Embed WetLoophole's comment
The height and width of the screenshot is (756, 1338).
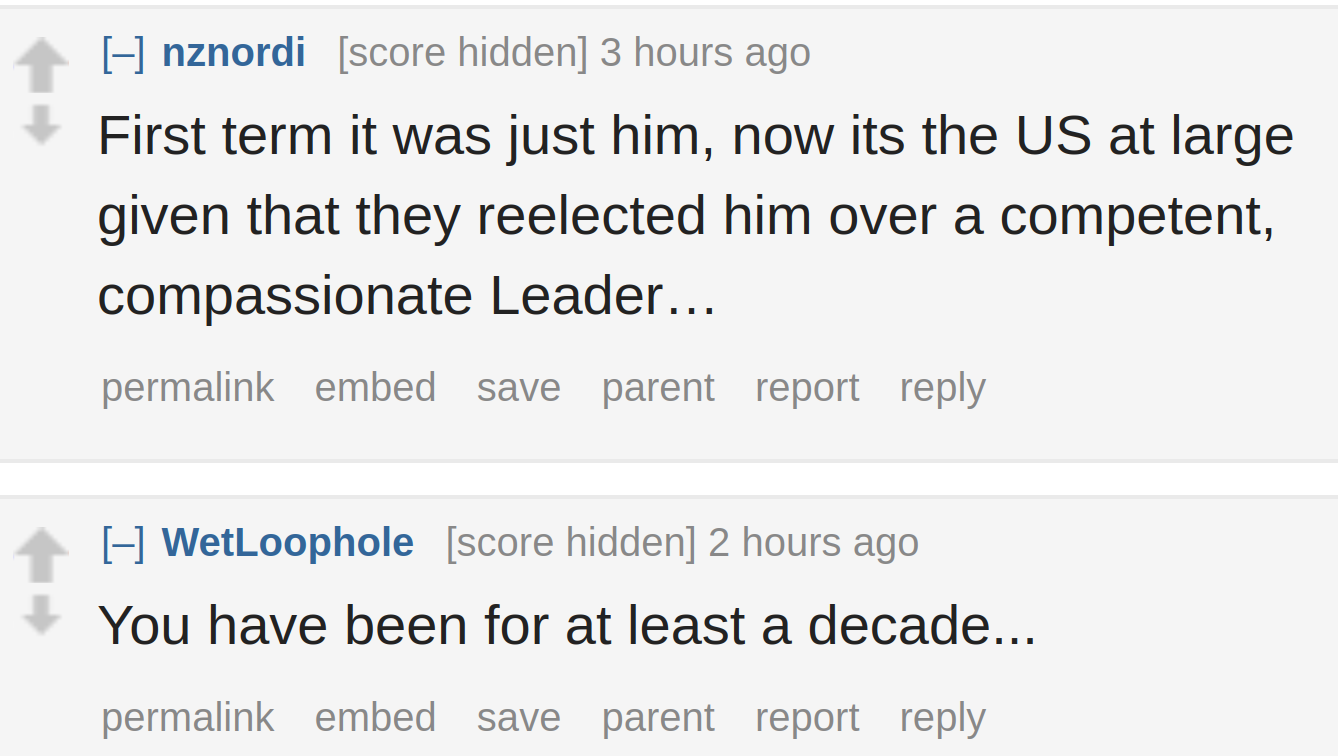(375, 718)
